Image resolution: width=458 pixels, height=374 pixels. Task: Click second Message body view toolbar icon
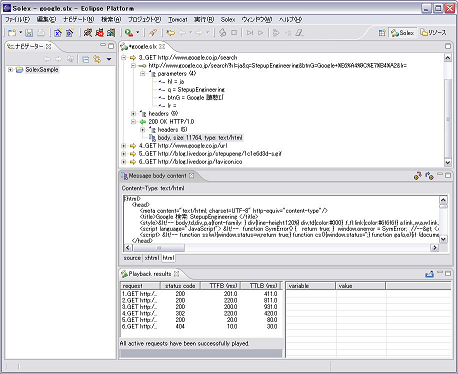pyautogui.click(x=429, y=176)
